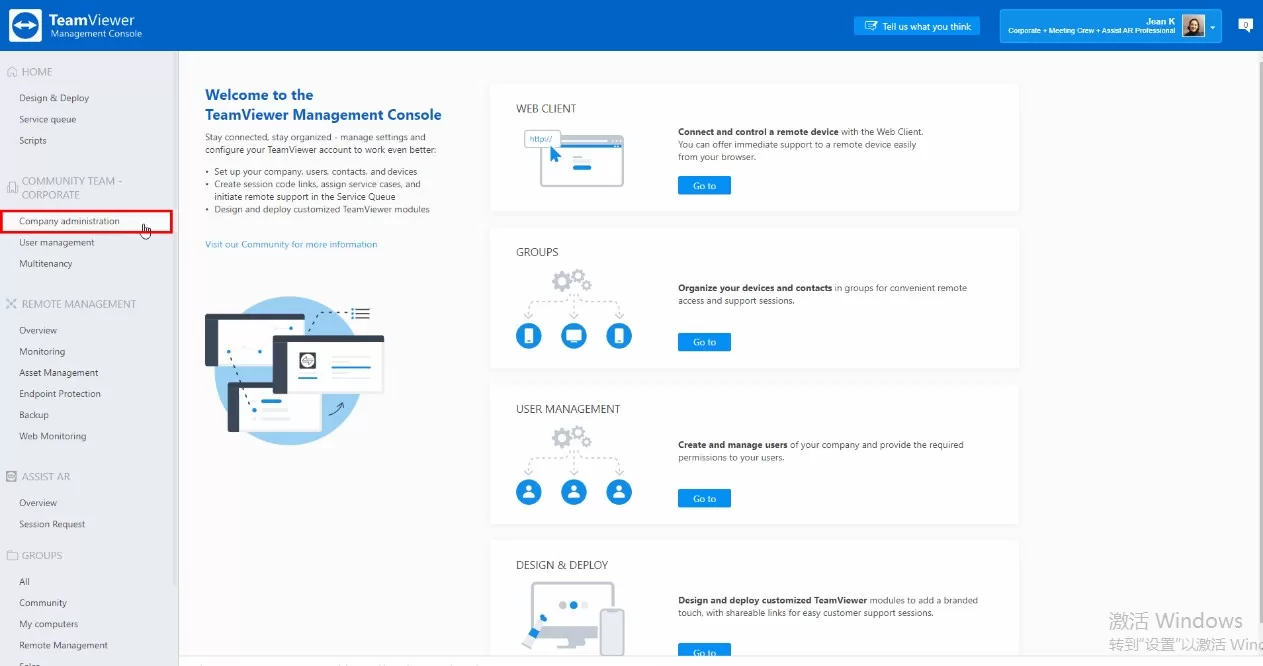The height and width of the screenshot is (666, 1263).
Task: Open Endpoint Protection menu item
Action: [60, 394]
